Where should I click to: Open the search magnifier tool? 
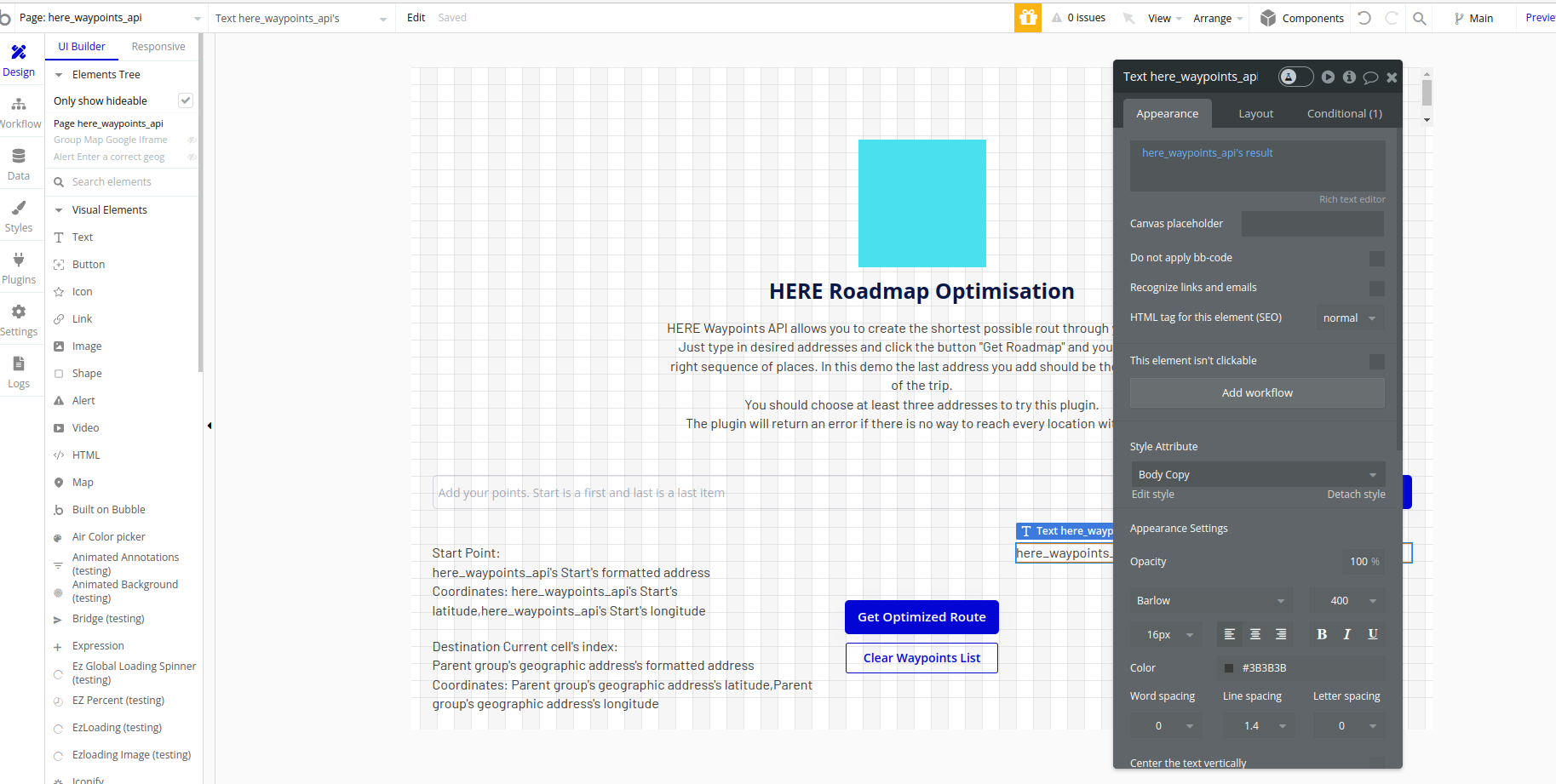tap(1420, 18)
